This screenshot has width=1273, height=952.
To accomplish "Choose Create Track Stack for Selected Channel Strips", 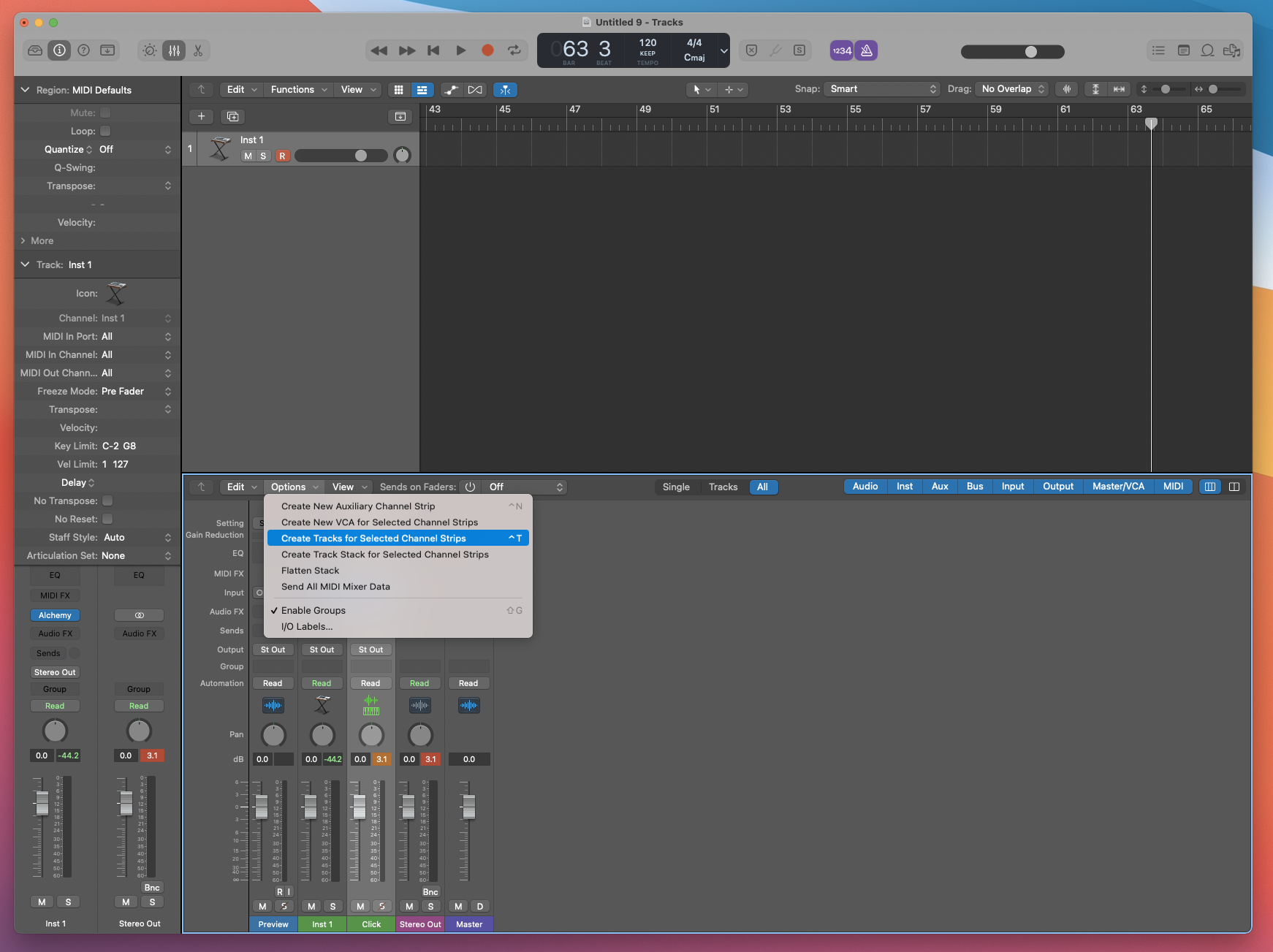I will pyautogui.click(x=384, y=555).
